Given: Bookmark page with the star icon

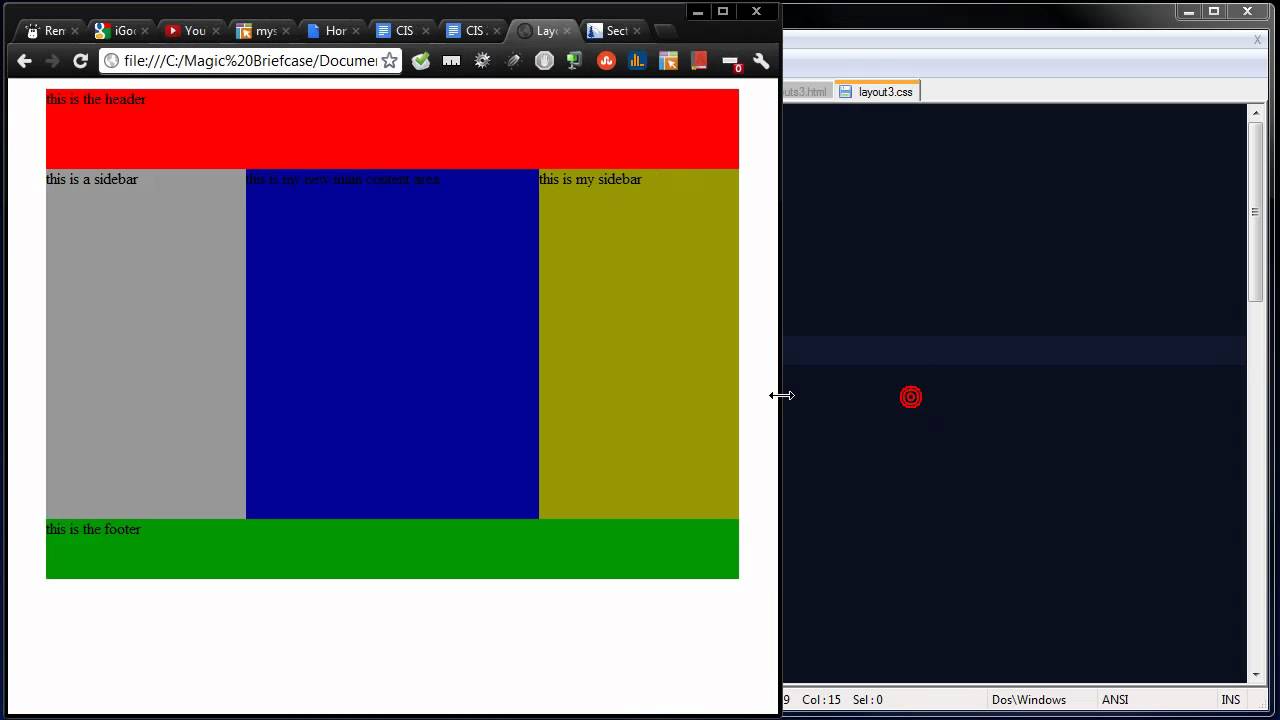Looking at the screenshot, I should [389, 61].
